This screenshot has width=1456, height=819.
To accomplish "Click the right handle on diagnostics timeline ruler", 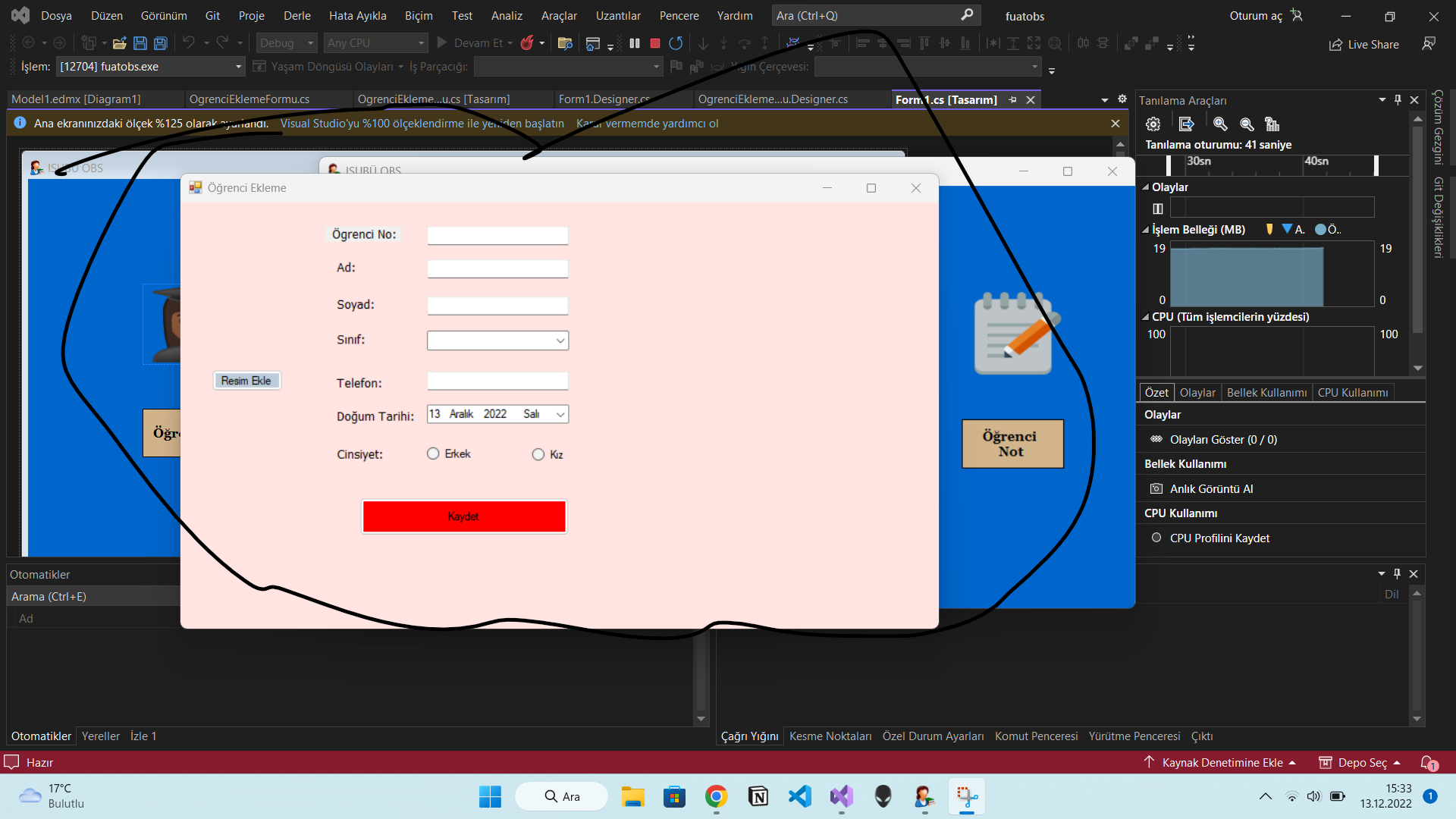I will 1376,165.
